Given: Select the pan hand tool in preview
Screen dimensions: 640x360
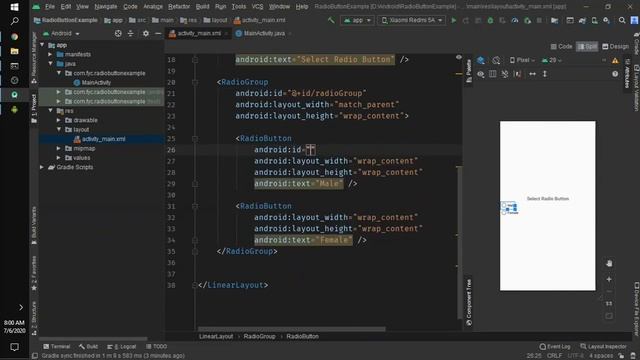Looking at the screenshot, I should [609, 264].
